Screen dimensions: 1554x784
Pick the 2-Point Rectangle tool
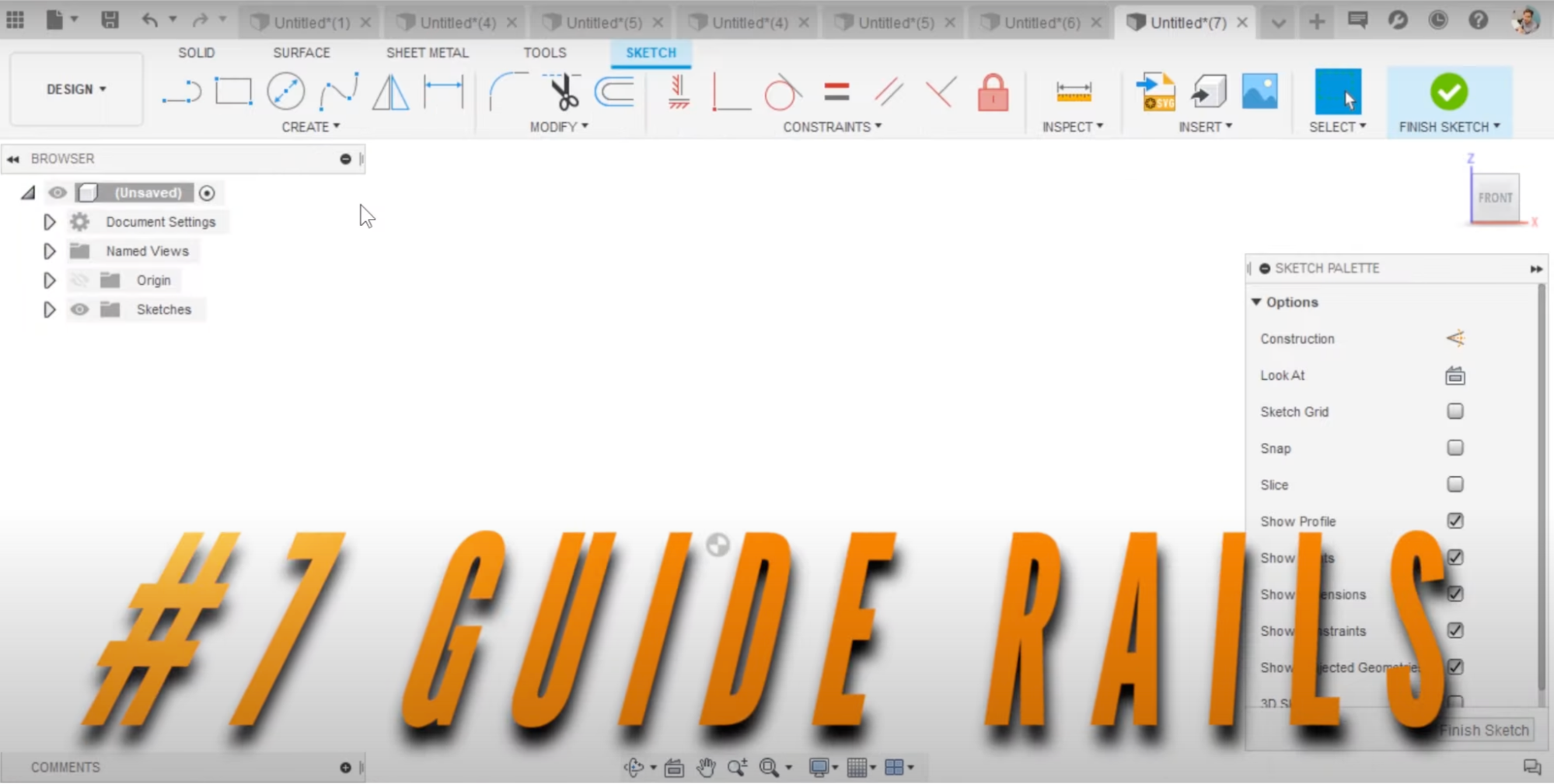click(x=233, y=92)
